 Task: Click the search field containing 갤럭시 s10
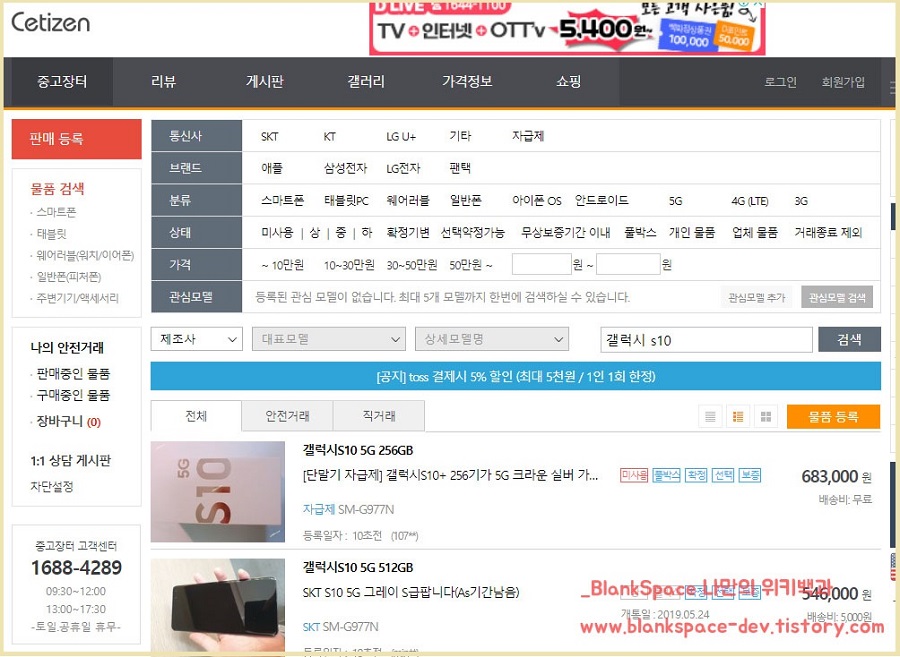(707, 340)
